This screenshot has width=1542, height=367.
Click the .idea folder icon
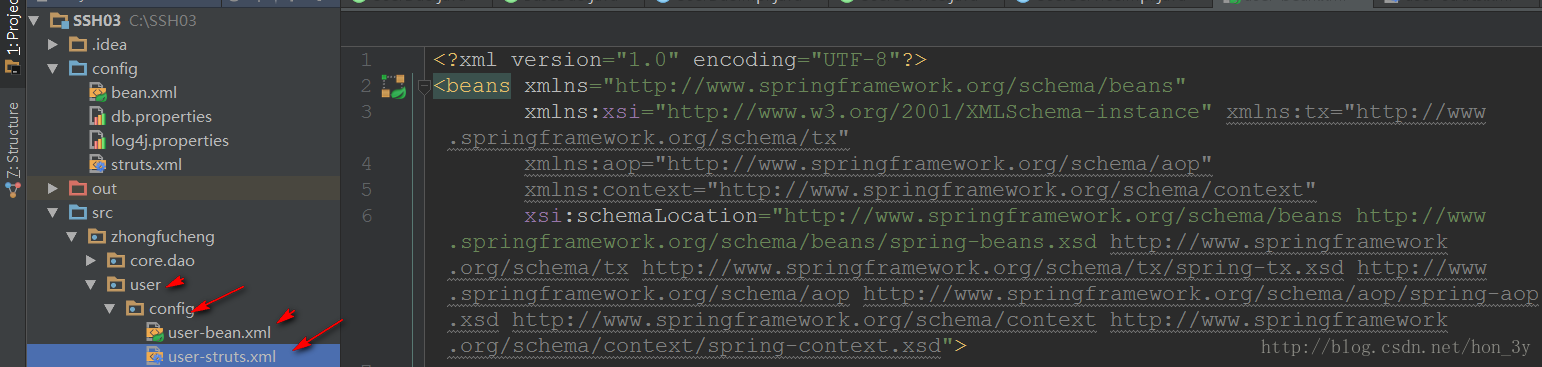tap(77, 45)
